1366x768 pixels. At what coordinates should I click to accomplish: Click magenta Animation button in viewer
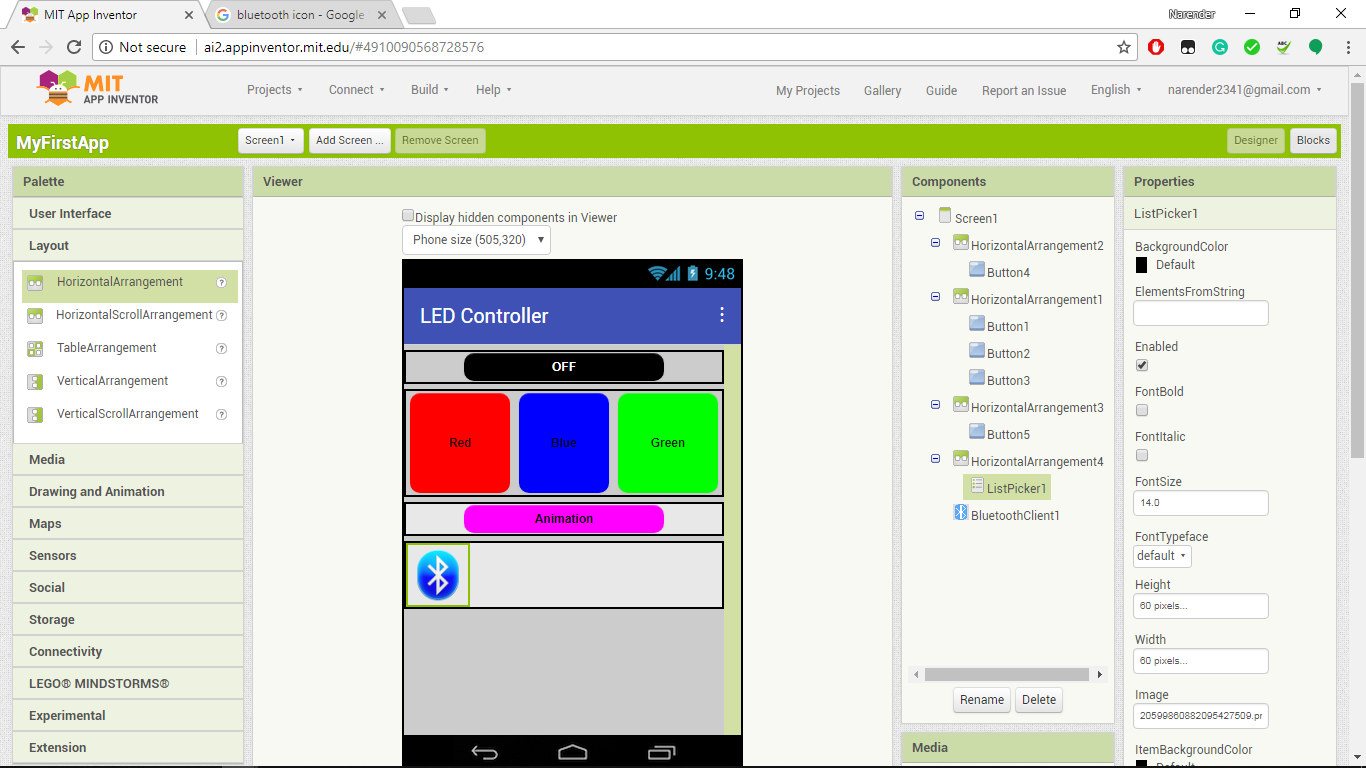coord(564,519)
